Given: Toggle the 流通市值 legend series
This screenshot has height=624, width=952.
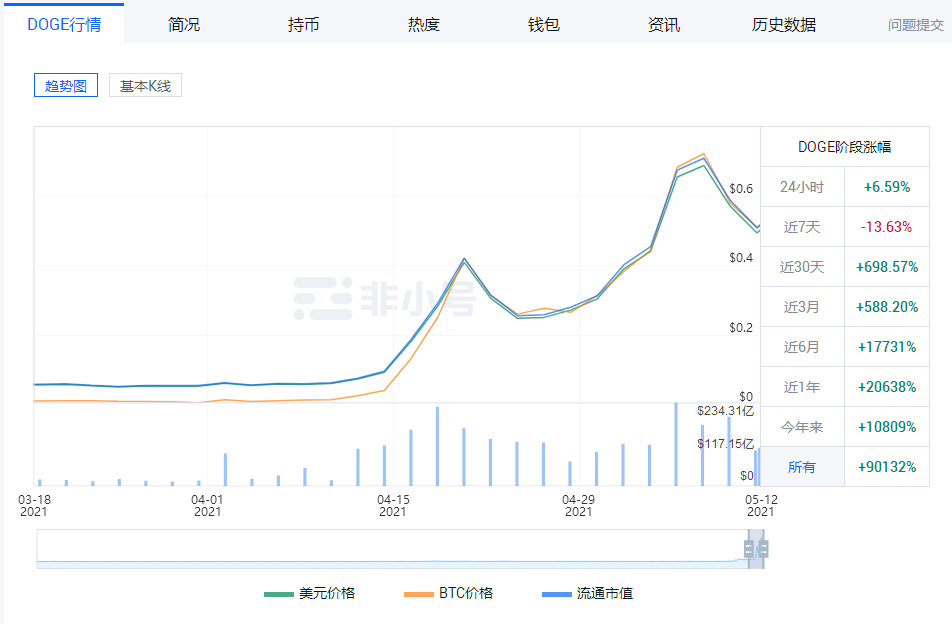Looking at the screenshot, I should [x=604, y=593].
